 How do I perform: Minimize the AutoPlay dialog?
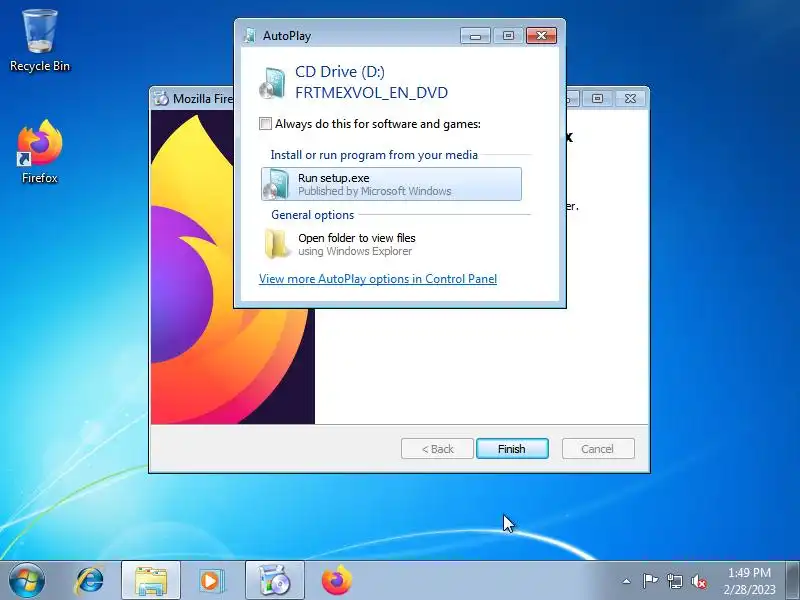476,35
